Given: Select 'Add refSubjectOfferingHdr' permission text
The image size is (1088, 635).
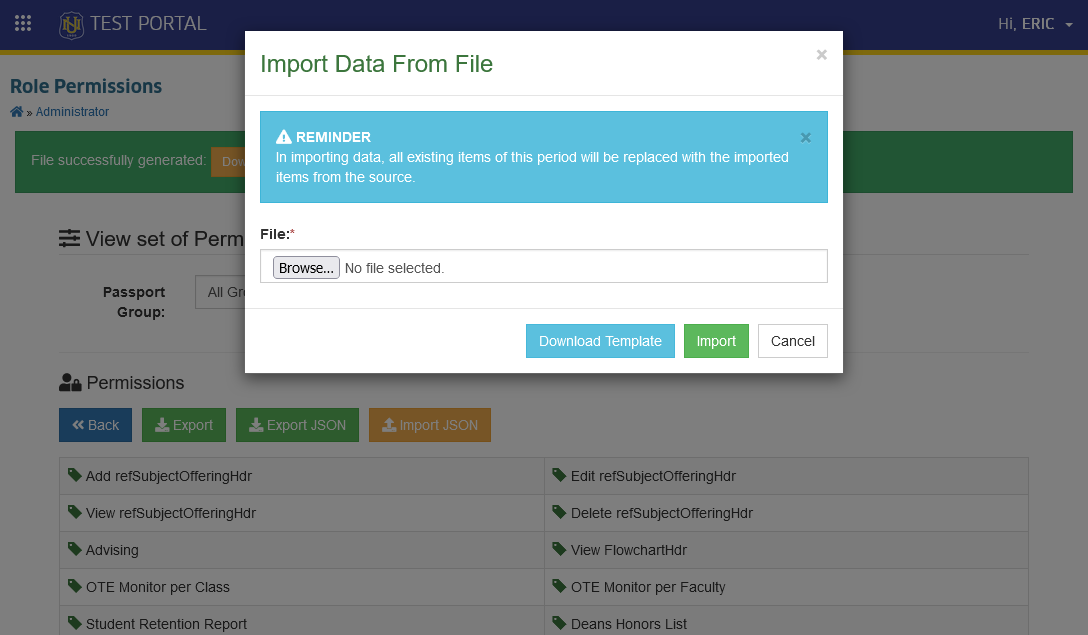Looking at the screenshot, I should [169, 476].
